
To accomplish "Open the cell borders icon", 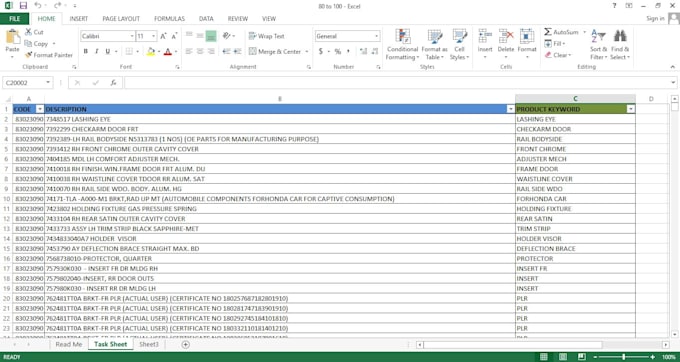I will [129, 51].
